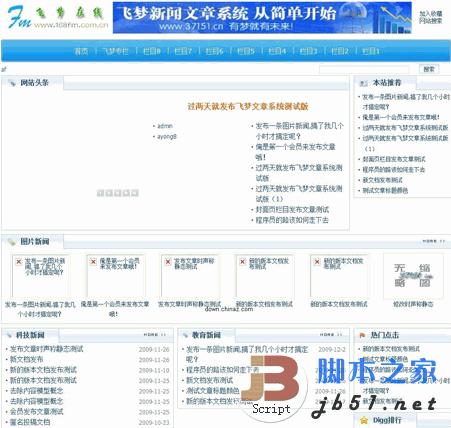Click the Fm 飞梦在线 site logo
This screenshot has width=451, height=428.
coord(57,17)
